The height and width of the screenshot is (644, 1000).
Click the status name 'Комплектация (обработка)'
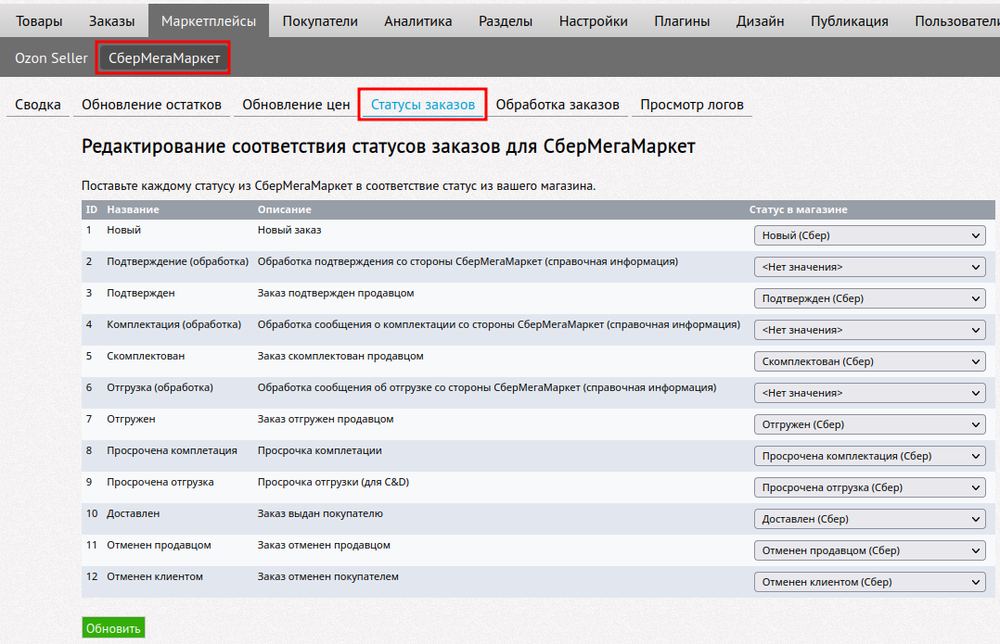pos(174,325)
